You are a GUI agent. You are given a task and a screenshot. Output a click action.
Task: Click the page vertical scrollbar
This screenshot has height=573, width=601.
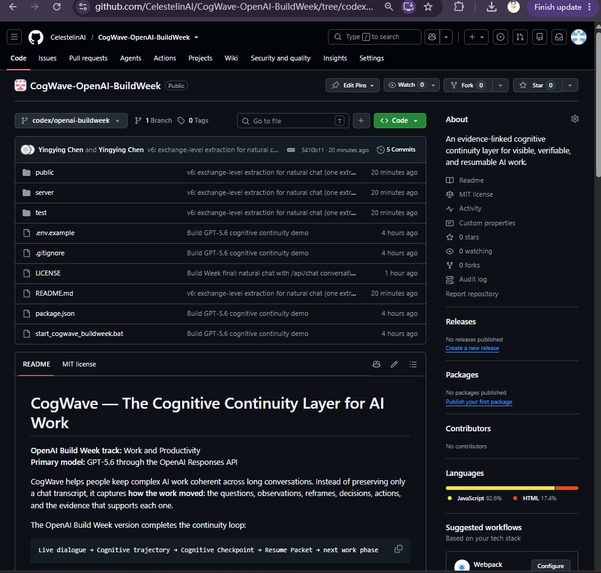pos(597,103)
